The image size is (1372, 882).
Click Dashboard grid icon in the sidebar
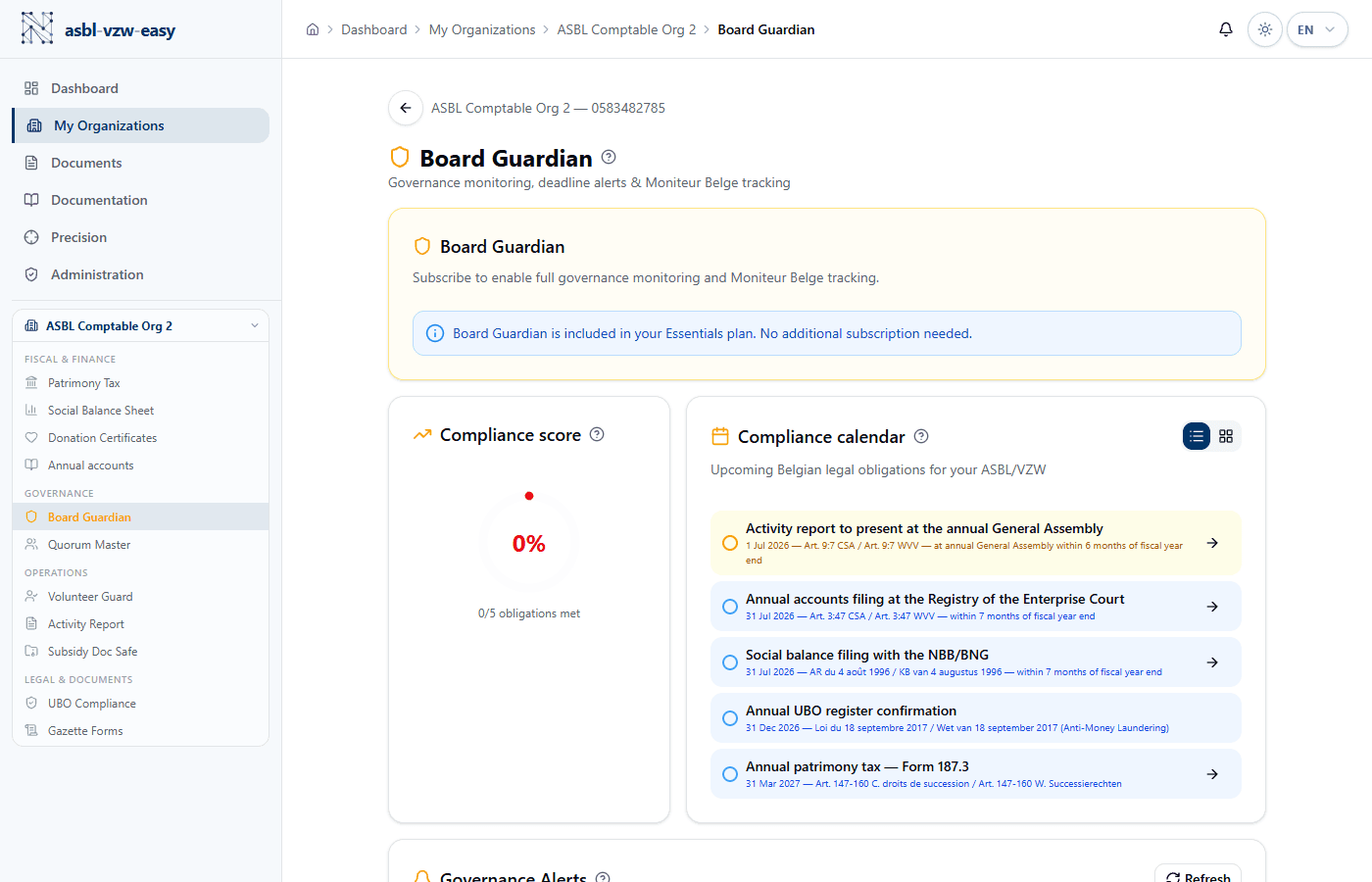tap(31, 88)
